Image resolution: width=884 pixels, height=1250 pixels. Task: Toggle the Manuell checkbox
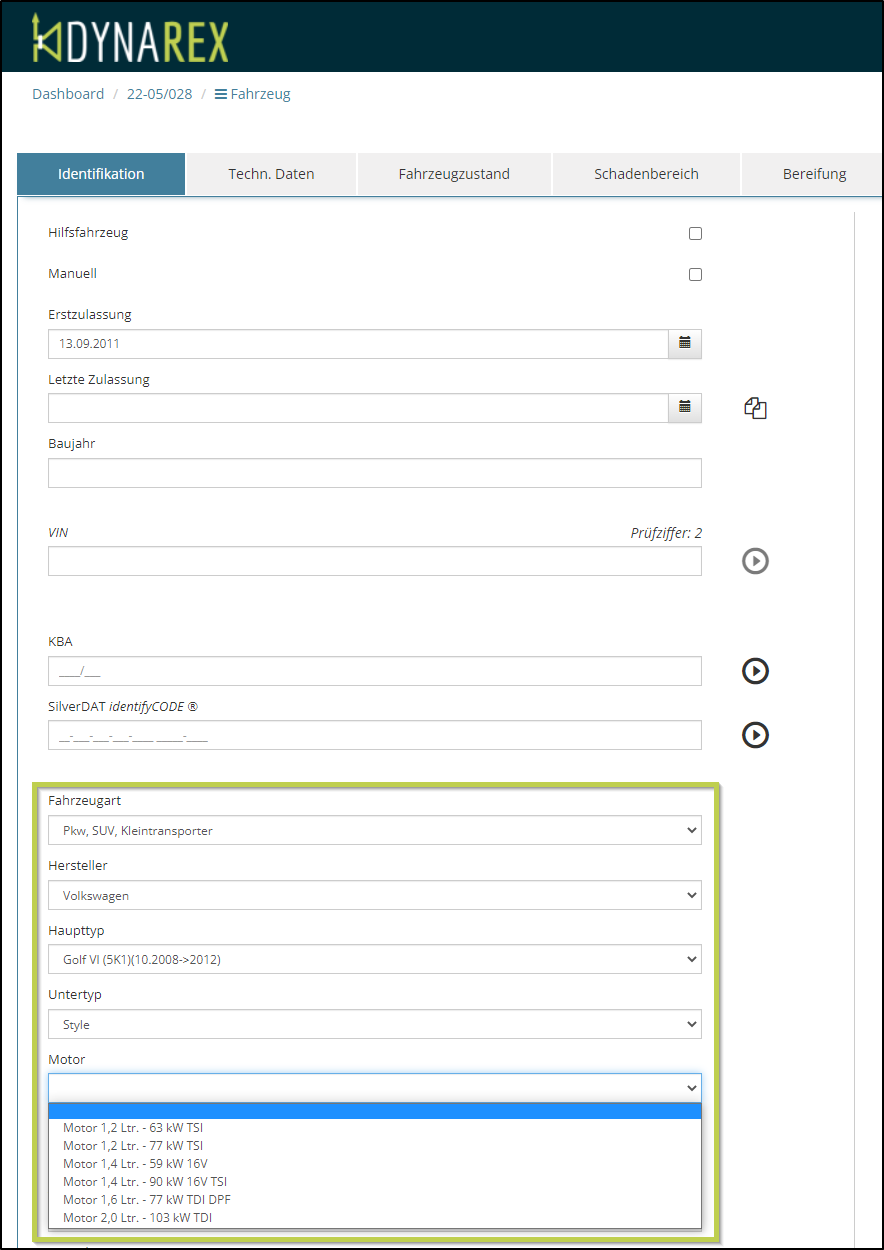[695, 274]
